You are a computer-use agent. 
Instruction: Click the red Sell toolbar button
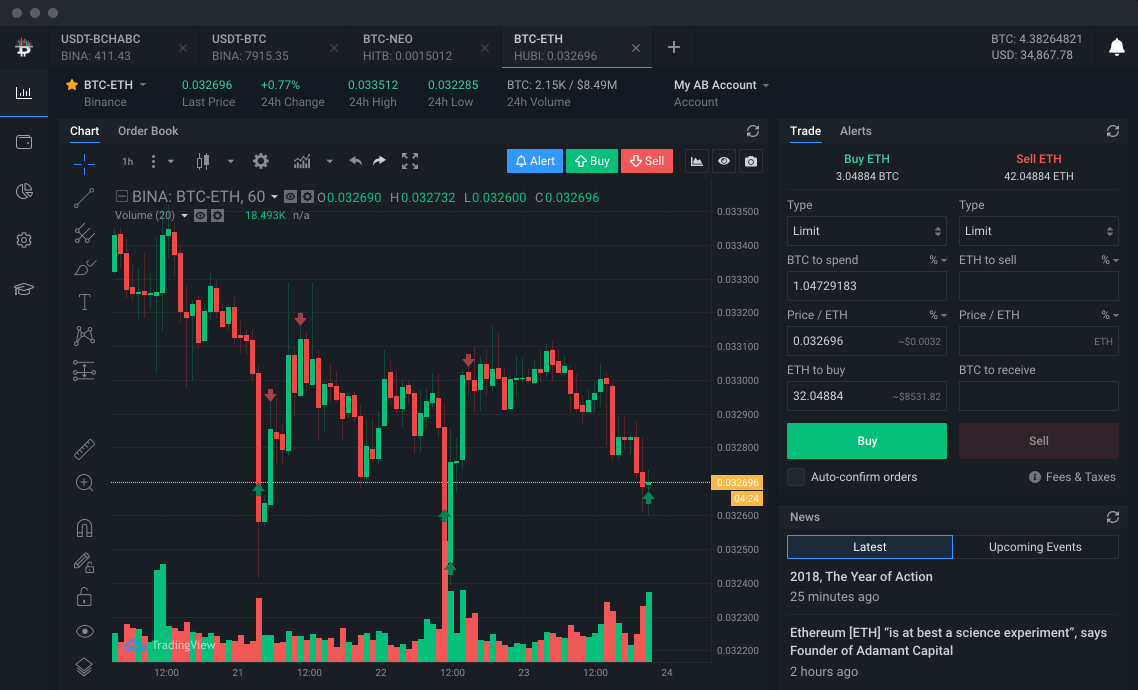click(647, 161)
